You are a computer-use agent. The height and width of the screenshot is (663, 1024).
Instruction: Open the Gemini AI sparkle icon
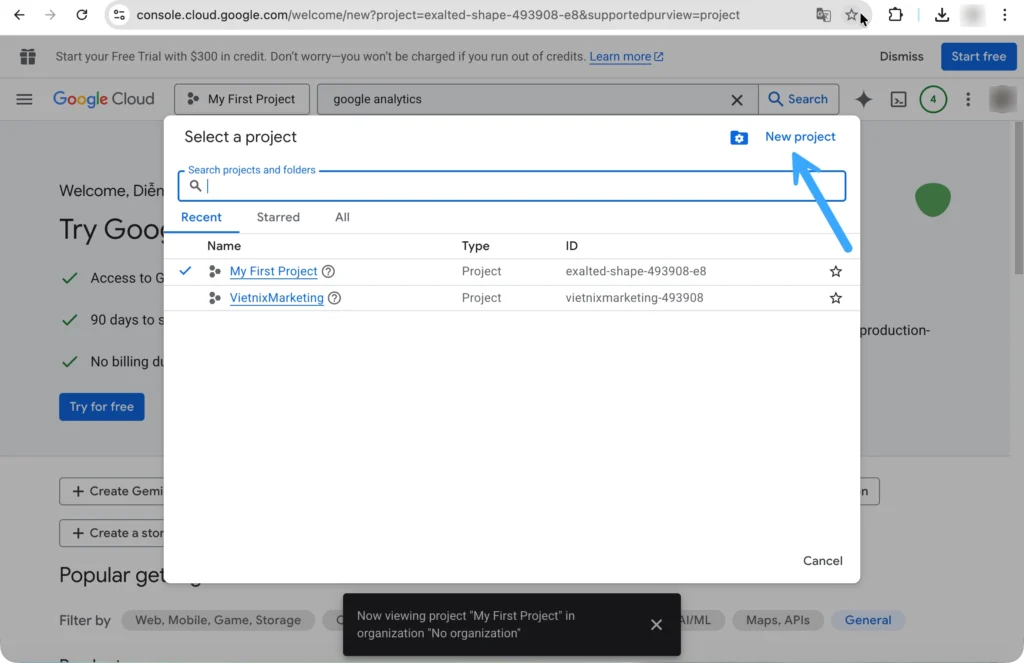[x=864, y=99]
